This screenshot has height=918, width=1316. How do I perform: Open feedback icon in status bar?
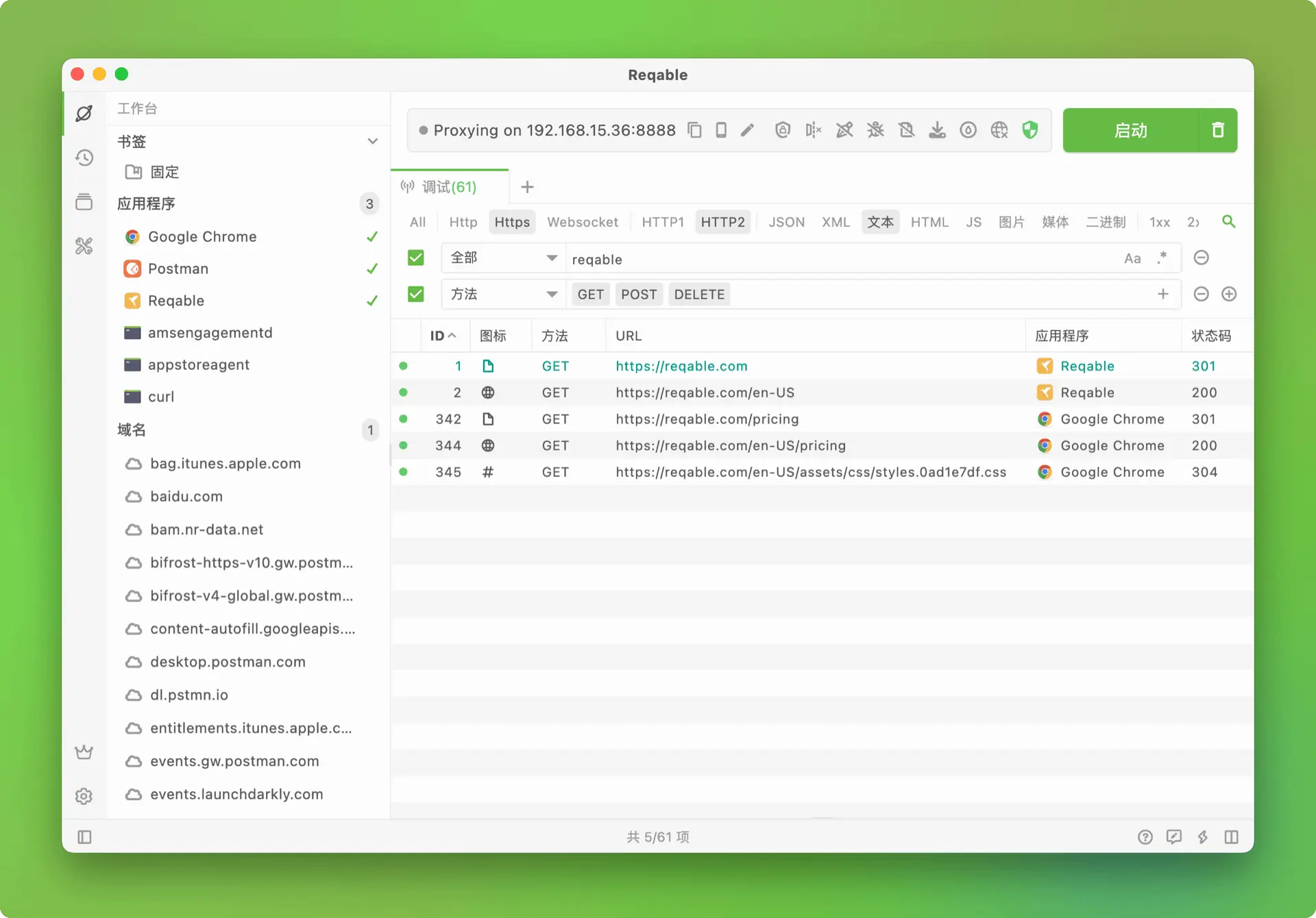coord(1174,837)
